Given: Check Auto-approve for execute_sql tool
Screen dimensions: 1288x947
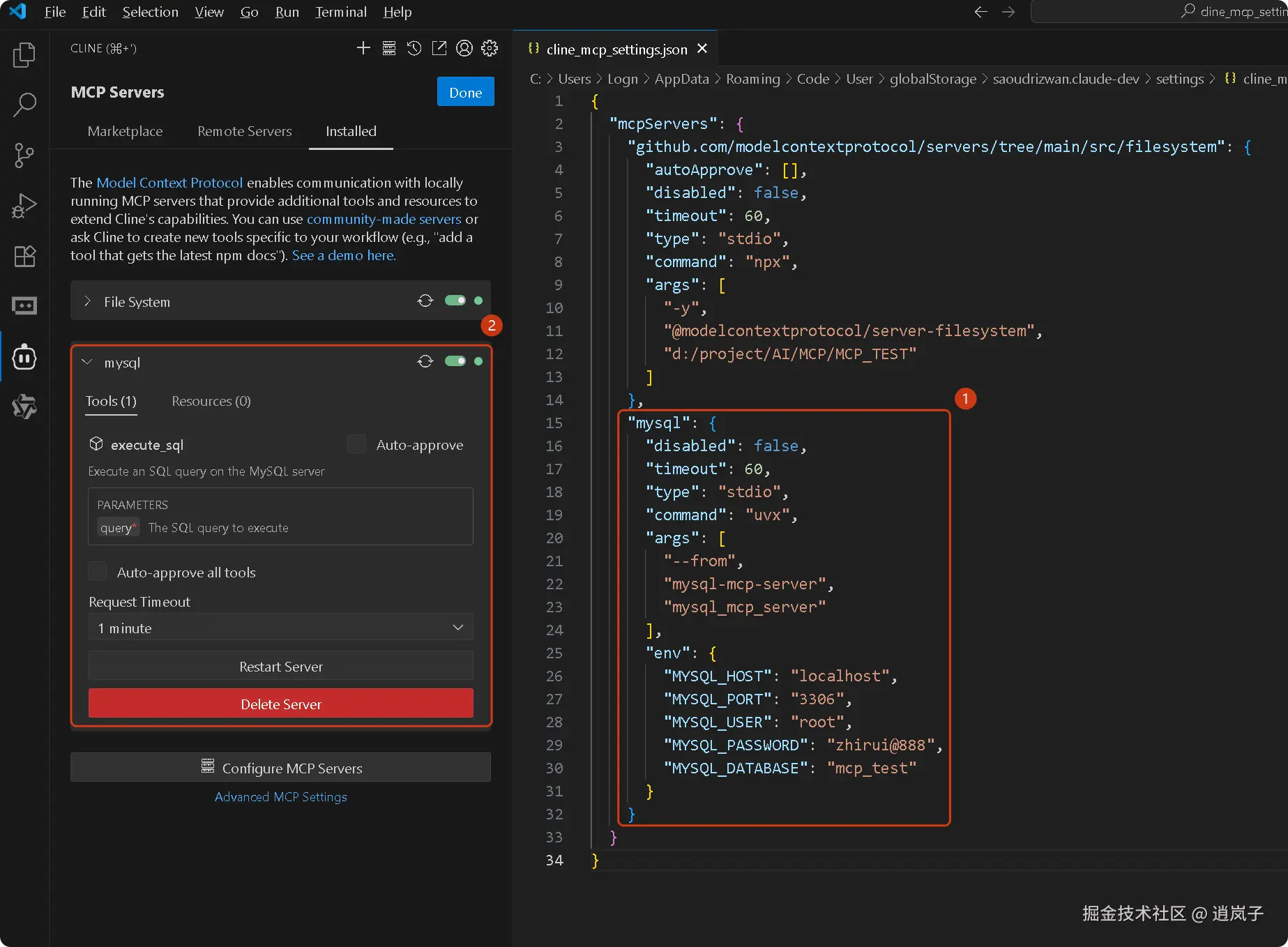Looking at the screenshot, I should (356, 445).
